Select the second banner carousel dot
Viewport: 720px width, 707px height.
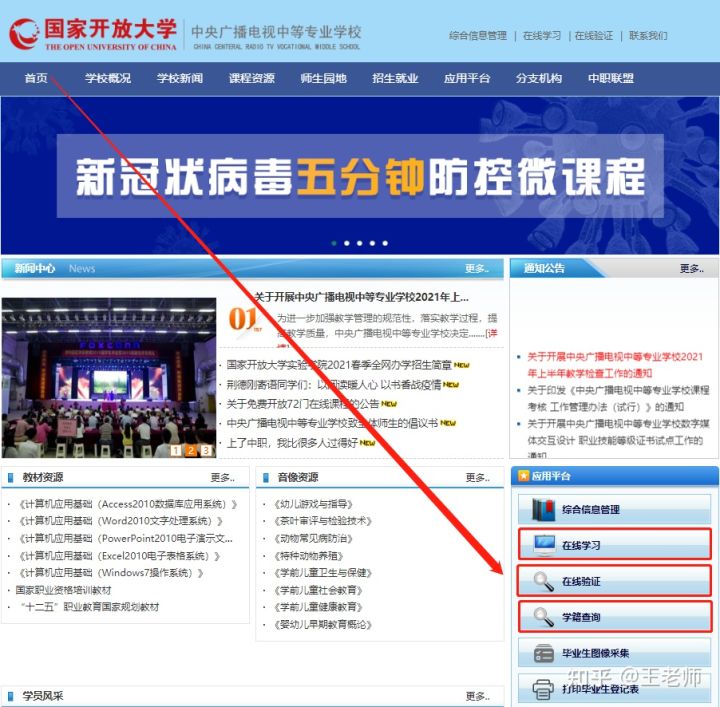pos(346,243)
